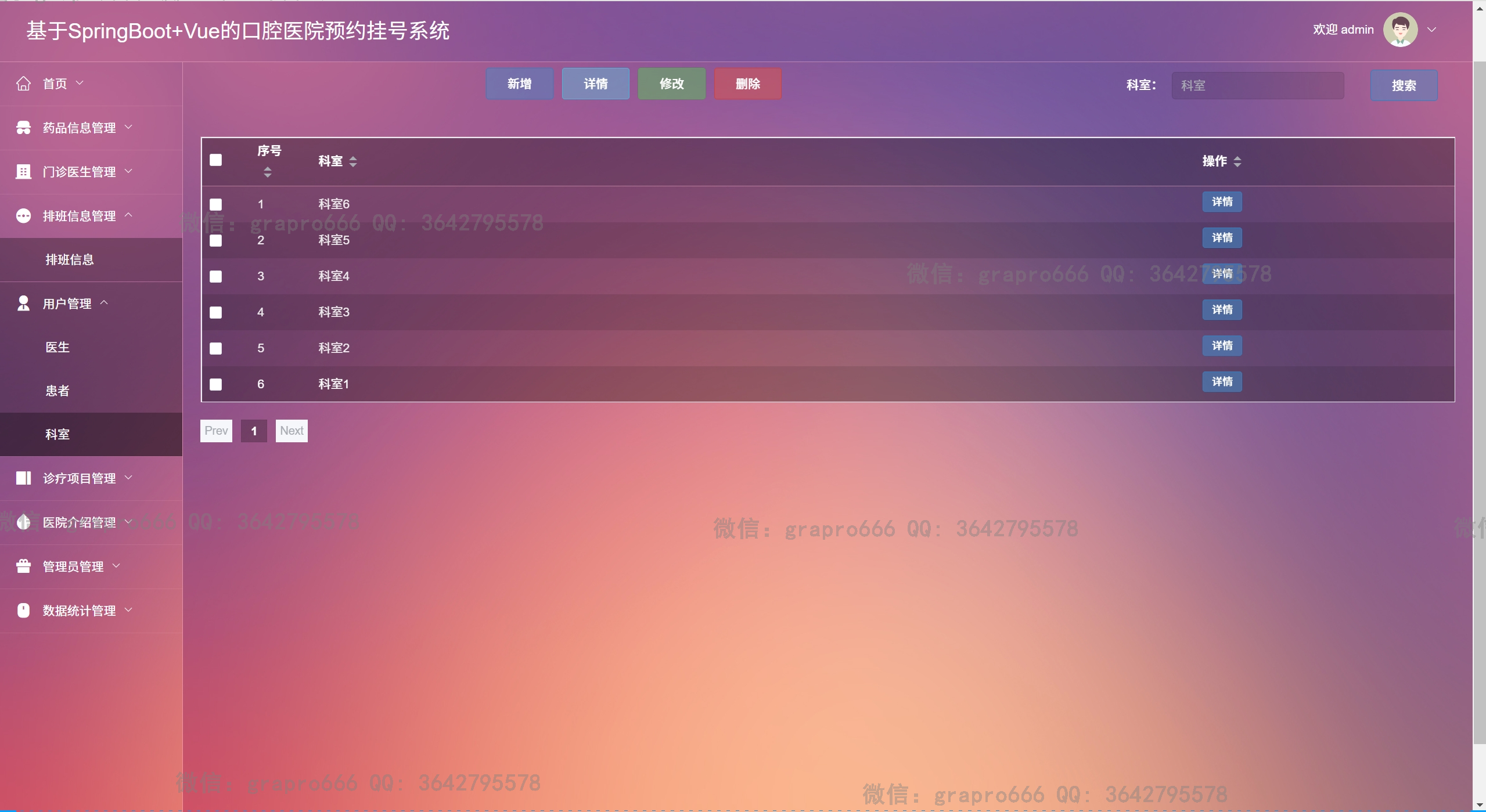Viewport: 1486px width, 812px height.
Task: Click the 药品信息管理 medicine icon
Action: (23, 128)
